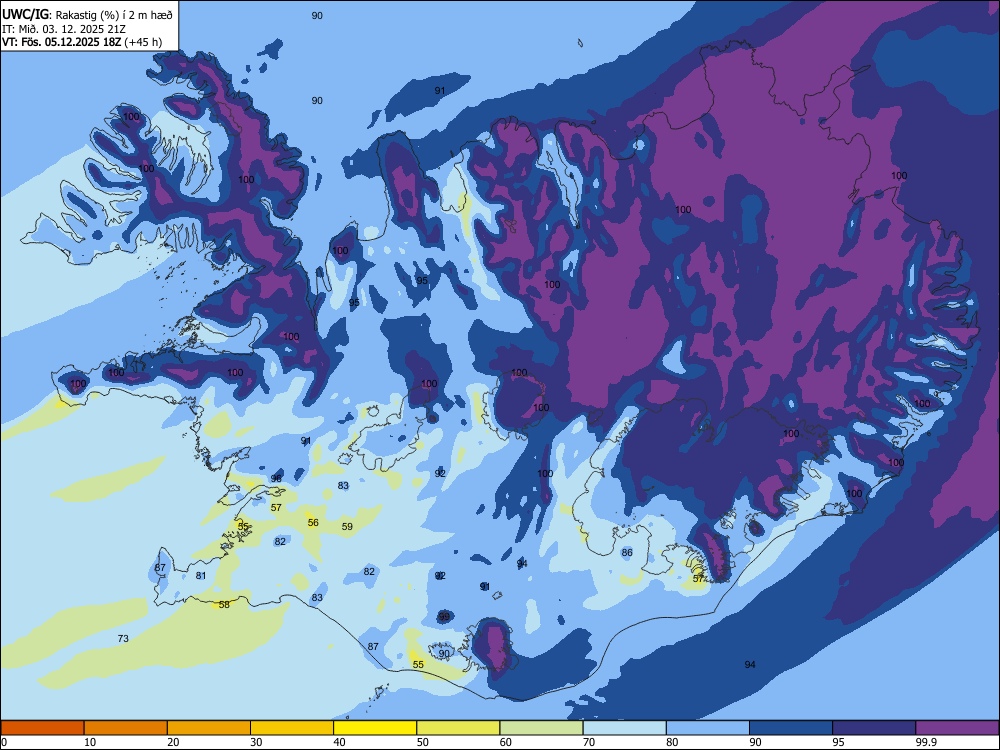
Task: Click the legend tick label '0'
Action: pos(3,742)
